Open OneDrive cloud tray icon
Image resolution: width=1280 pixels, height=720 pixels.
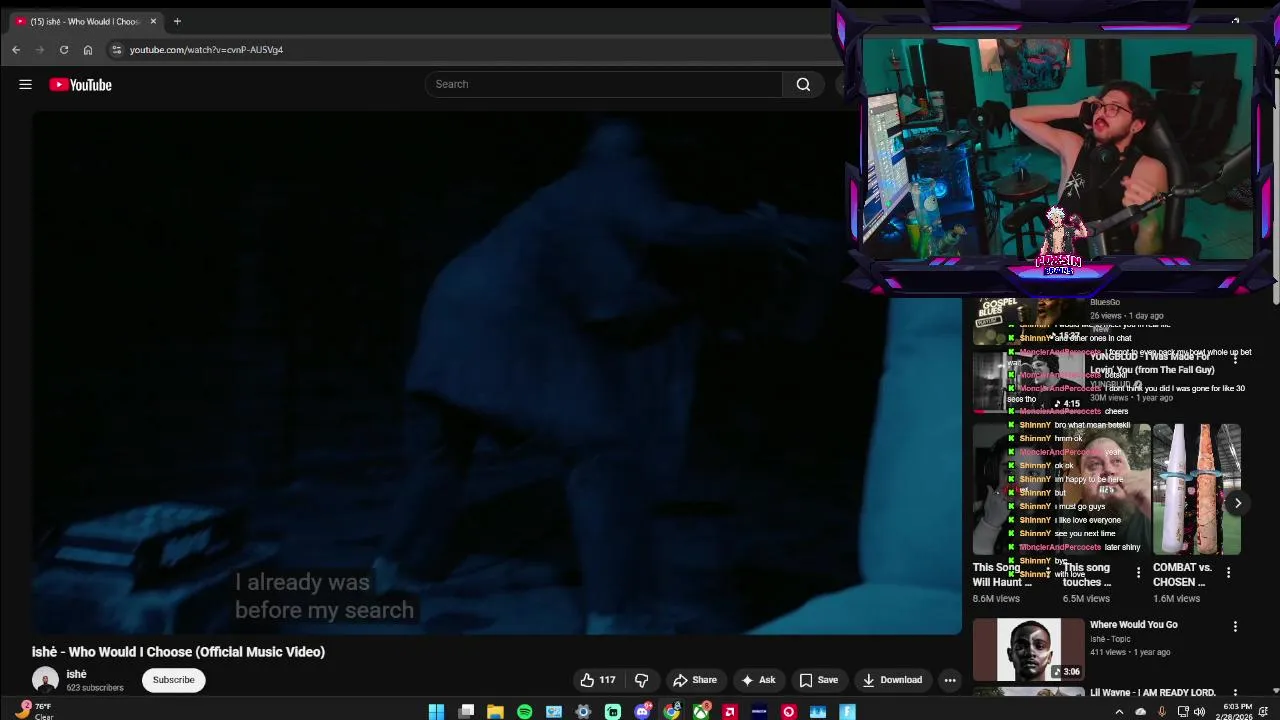coord(1141,712)
